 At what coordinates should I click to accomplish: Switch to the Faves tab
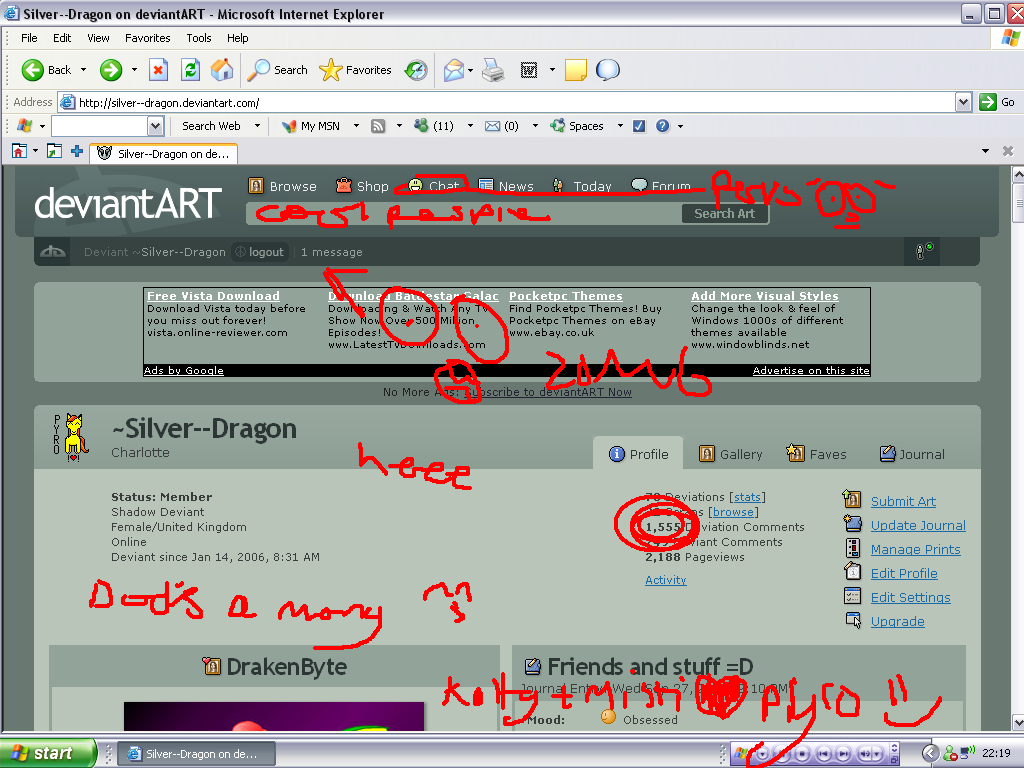(x=816, y=454)
